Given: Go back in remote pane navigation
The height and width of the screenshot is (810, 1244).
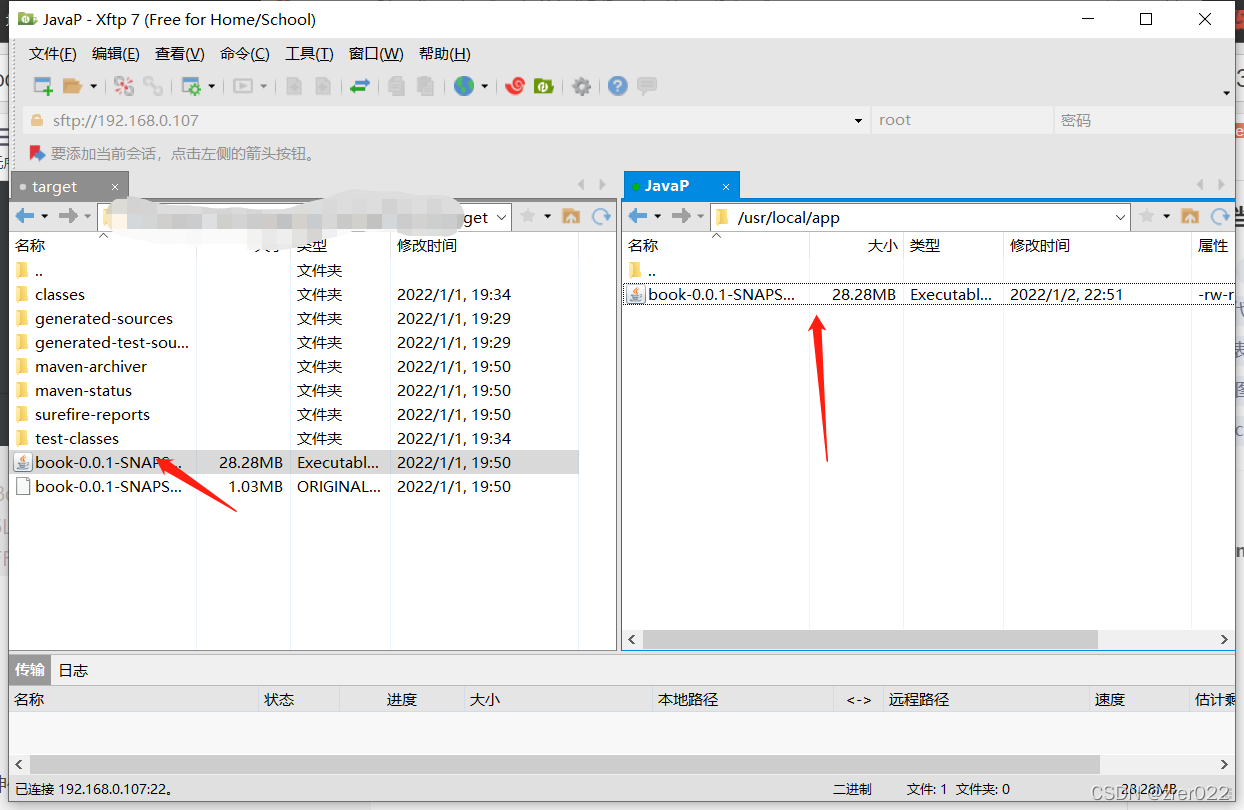Looking at the screenshot, I should [x=638, y=216].
